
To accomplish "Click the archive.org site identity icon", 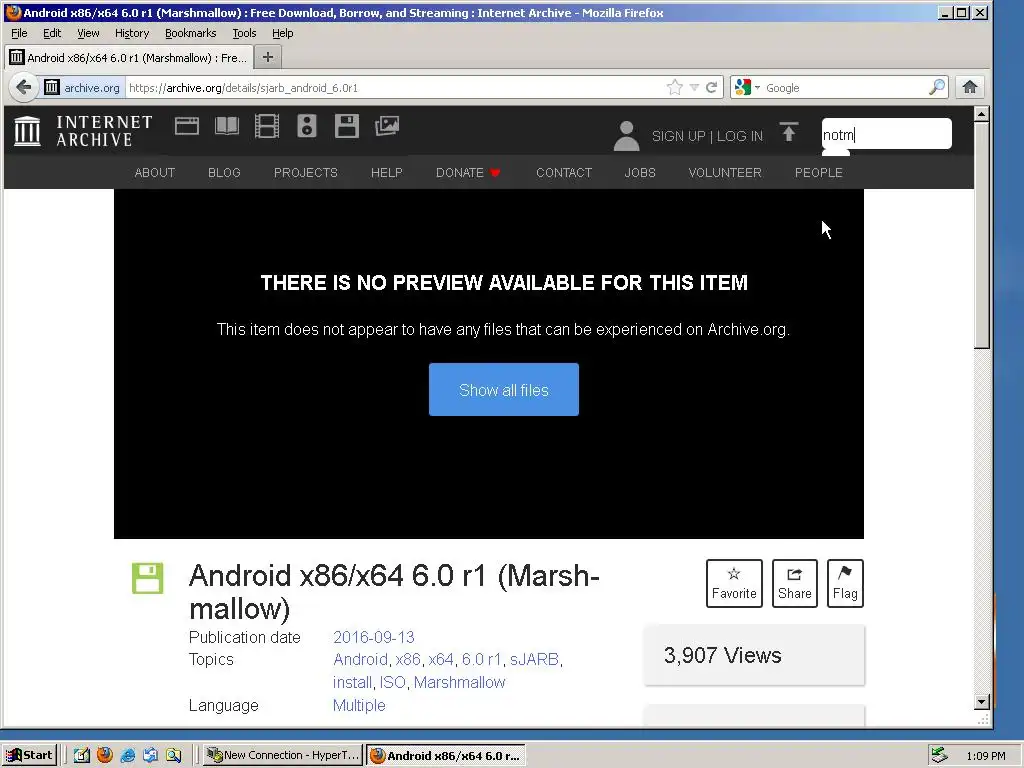I will [83, 88].
